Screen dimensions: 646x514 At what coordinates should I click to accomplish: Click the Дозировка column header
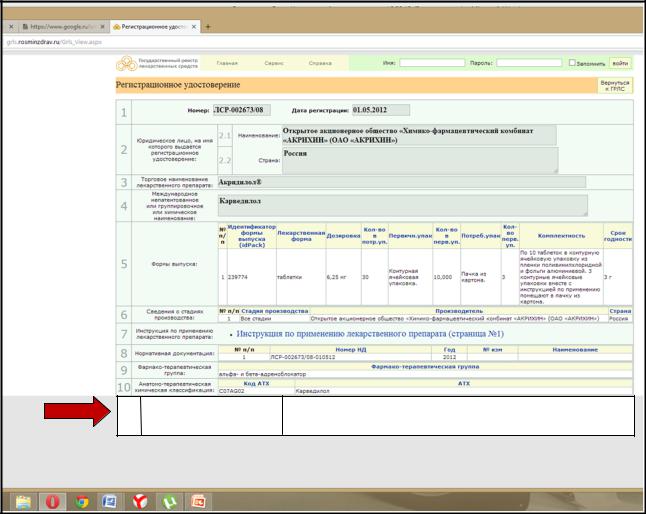(344, 236)
